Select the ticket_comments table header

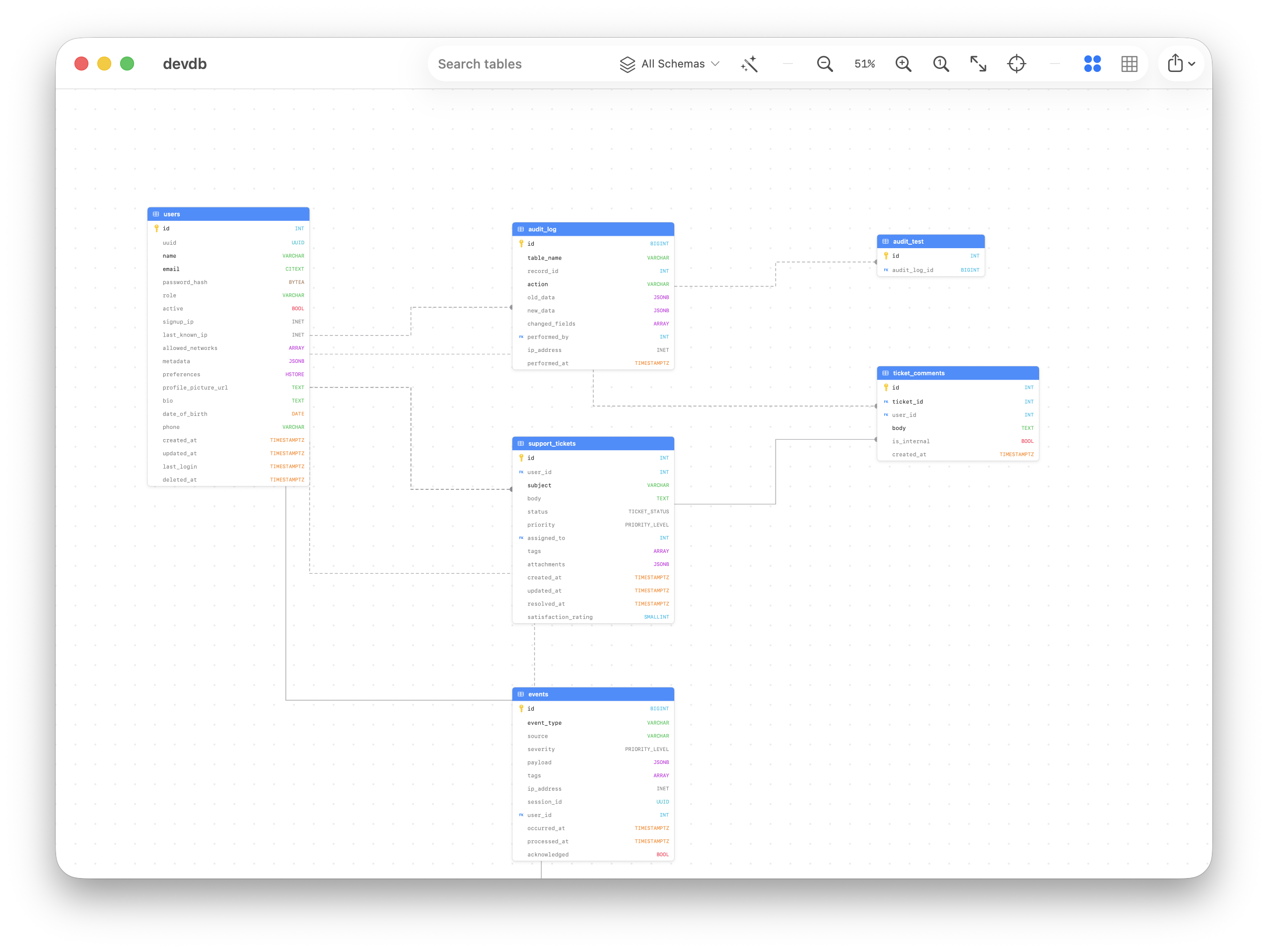957,373
